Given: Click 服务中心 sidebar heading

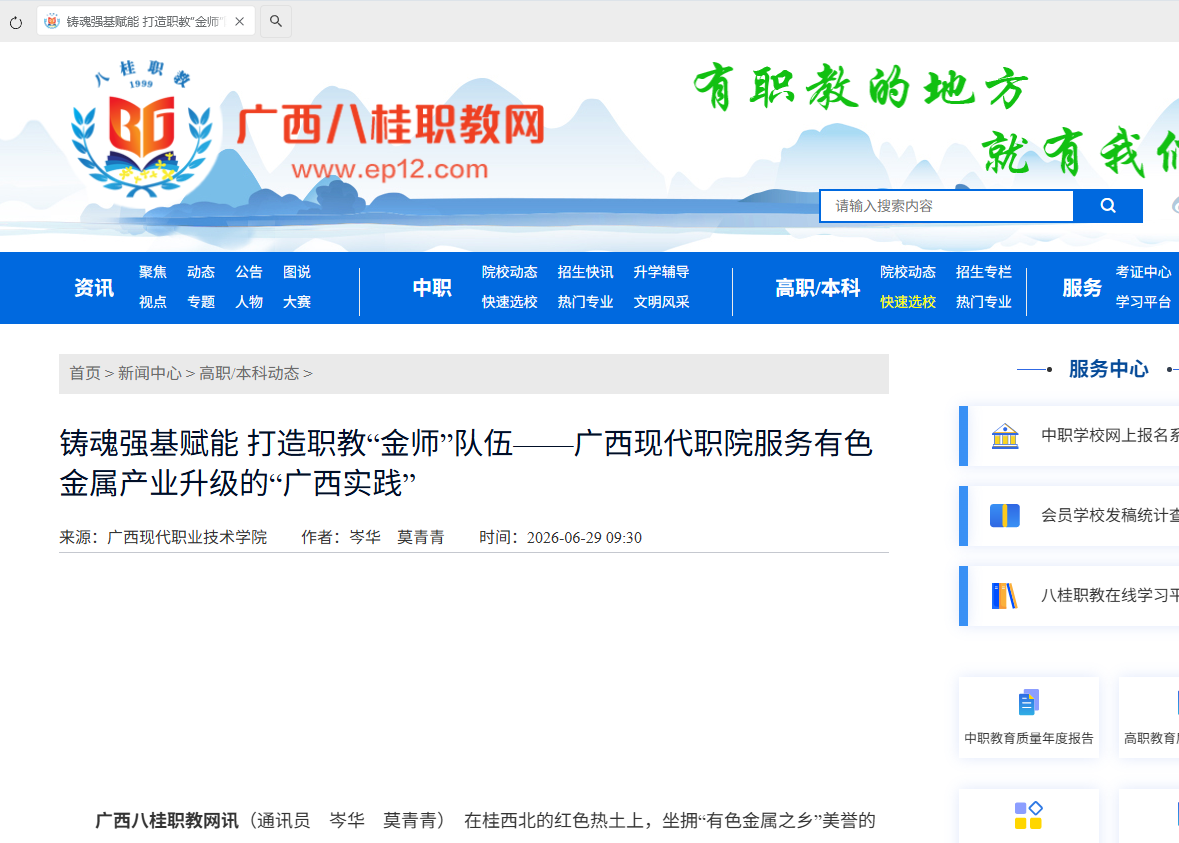Looking at the screenshot, I should tap(1108, 369).
